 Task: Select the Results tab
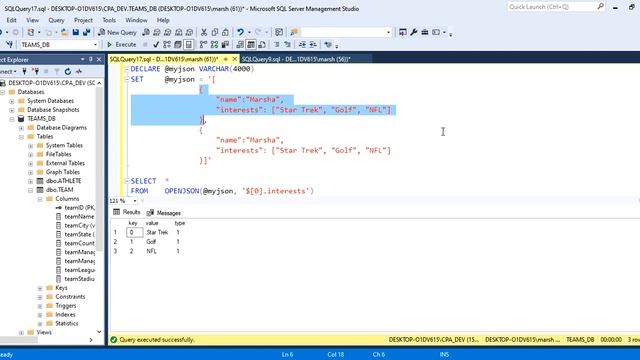point(127,212)
